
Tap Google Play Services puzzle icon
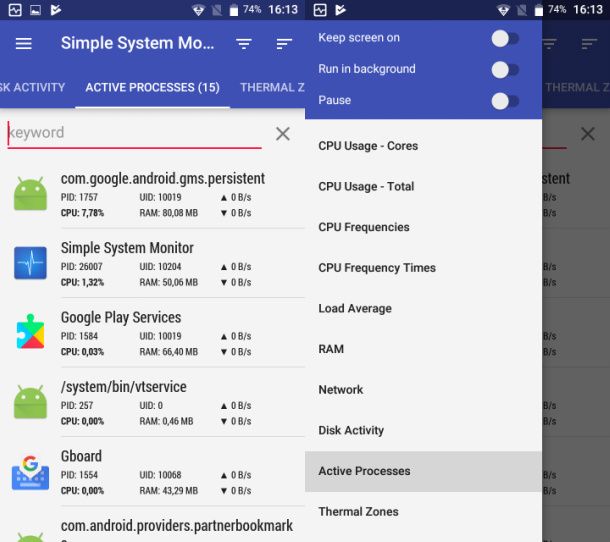point(30,332)
